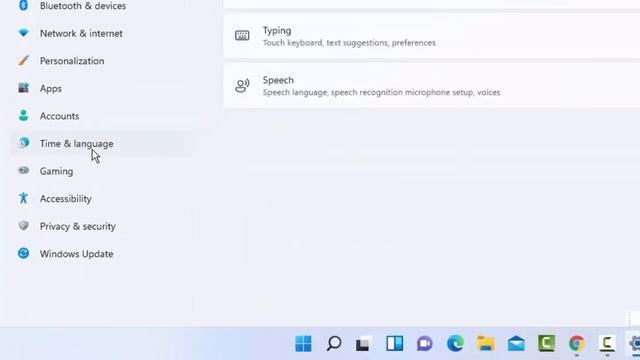640x360 pixels.
Task: Open the Typing settings card
Action: pyautogui.click(x=431, y=36)
